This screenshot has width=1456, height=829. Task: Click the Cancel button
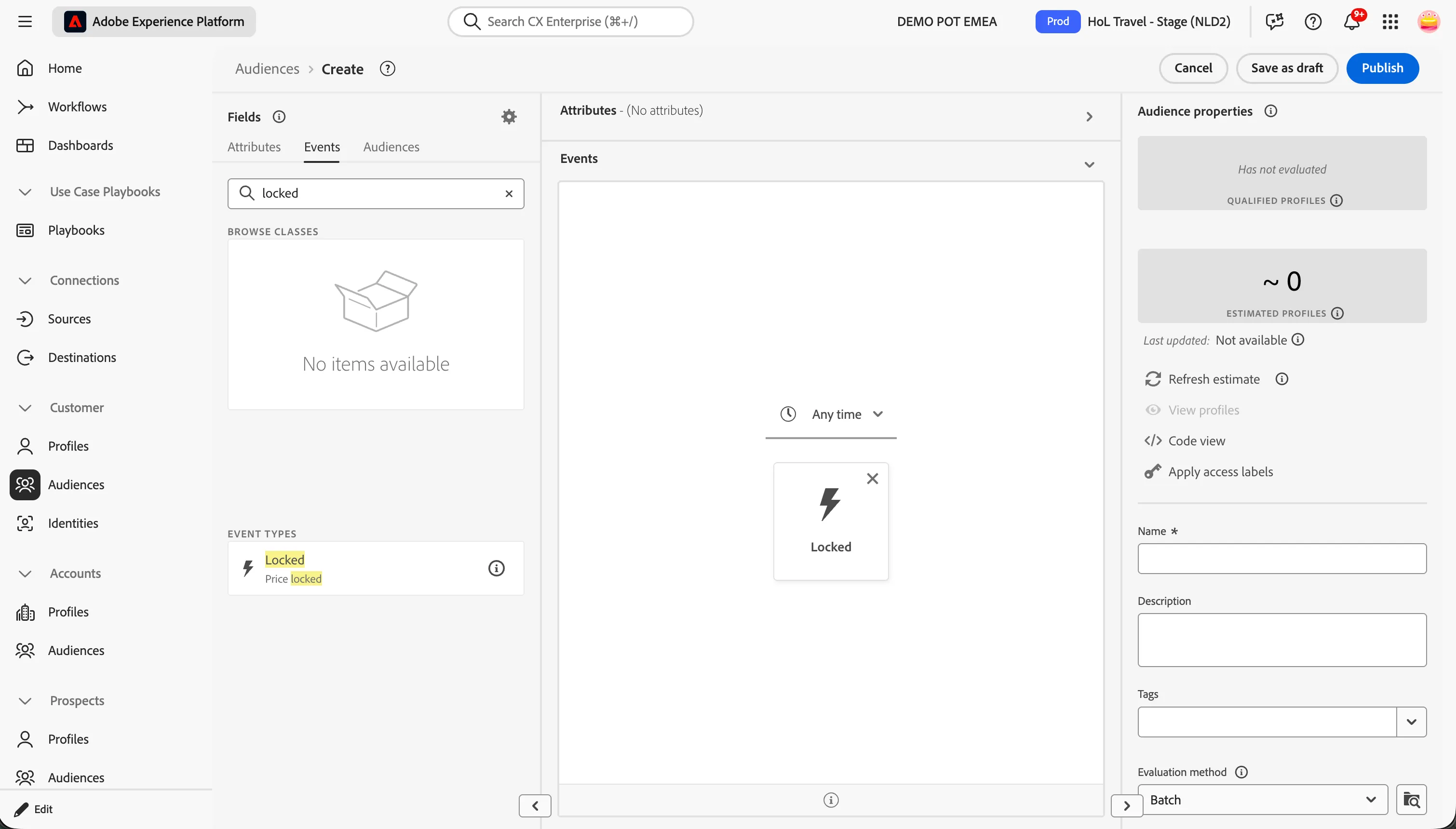click(x=1193, y=68)
